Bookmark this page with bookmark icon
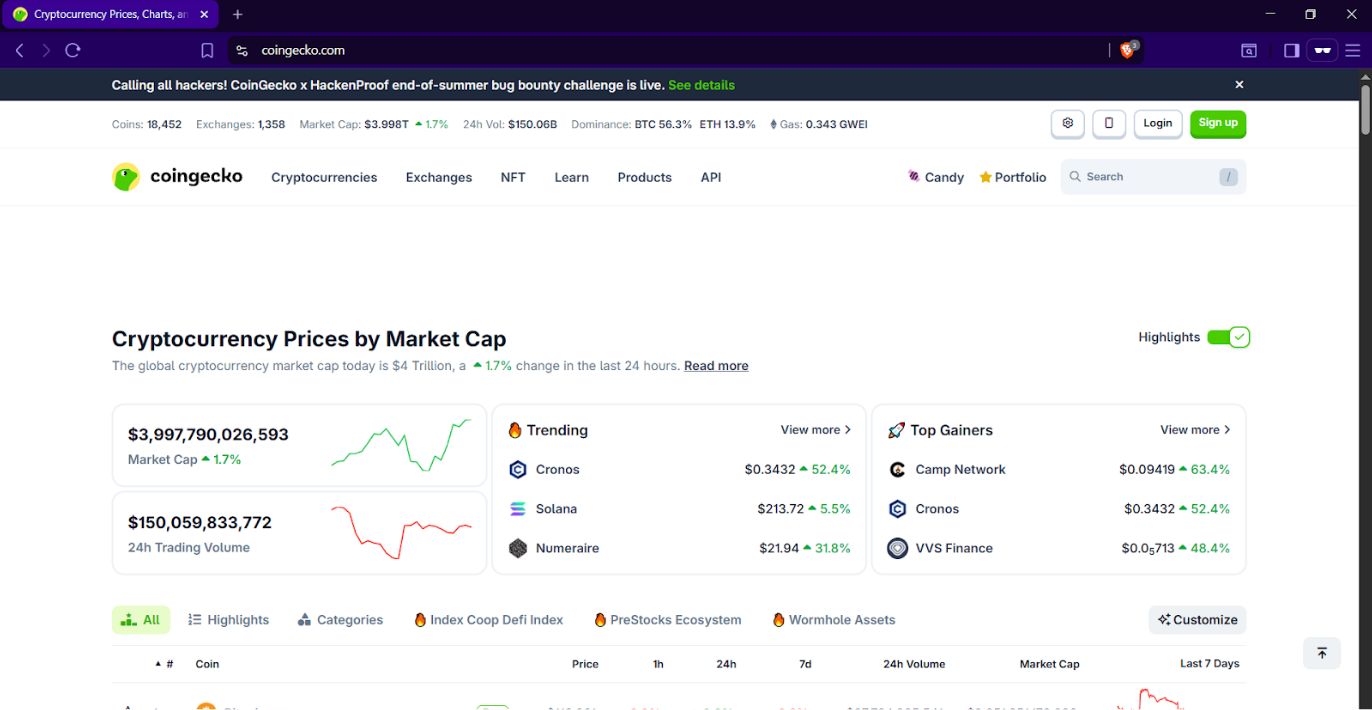Screen dimensions: 1372x710 (207, 50)
